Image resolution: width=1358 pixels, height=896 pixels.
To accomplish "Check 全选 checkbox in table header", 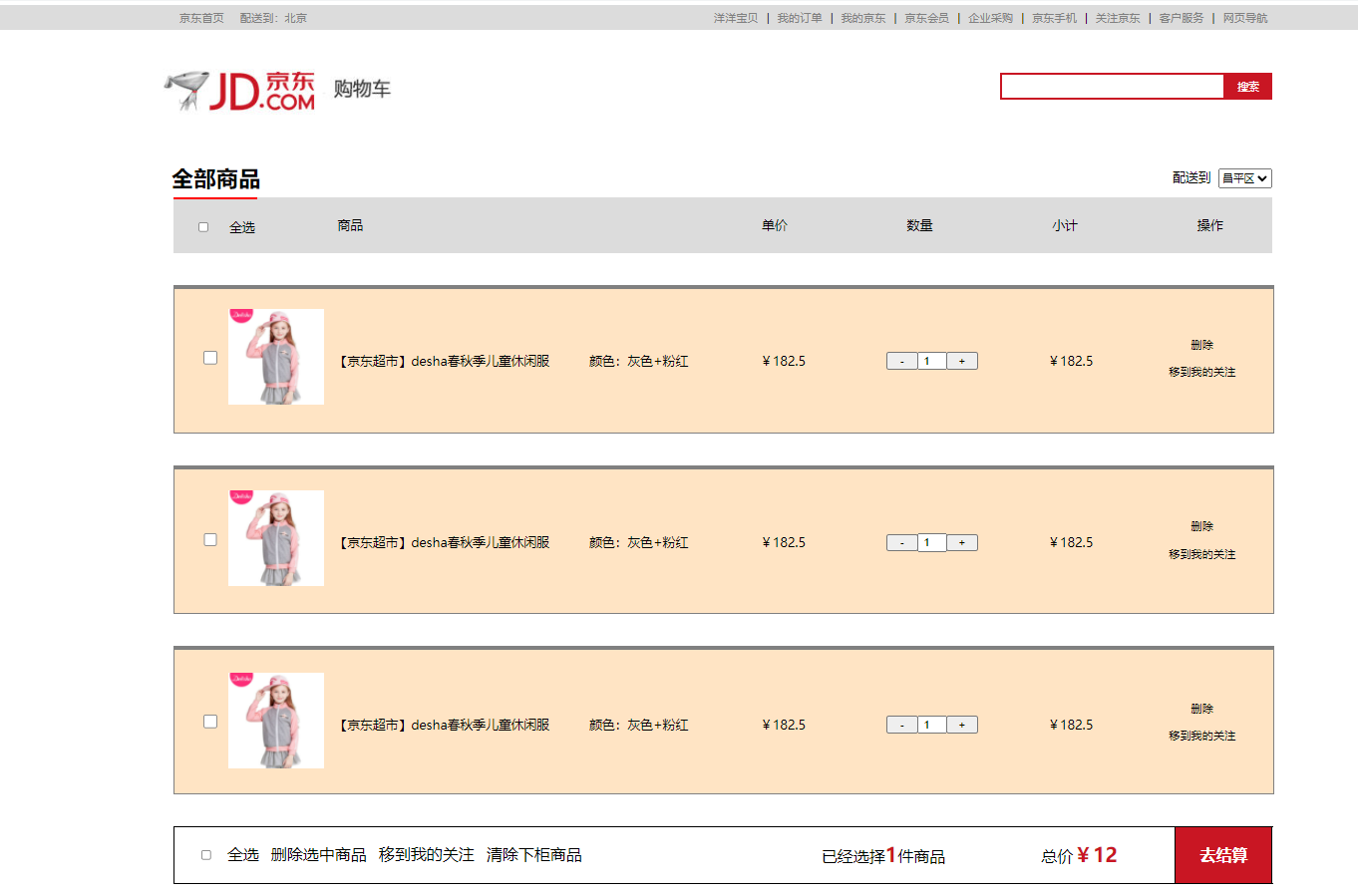I will pos(203,227).
